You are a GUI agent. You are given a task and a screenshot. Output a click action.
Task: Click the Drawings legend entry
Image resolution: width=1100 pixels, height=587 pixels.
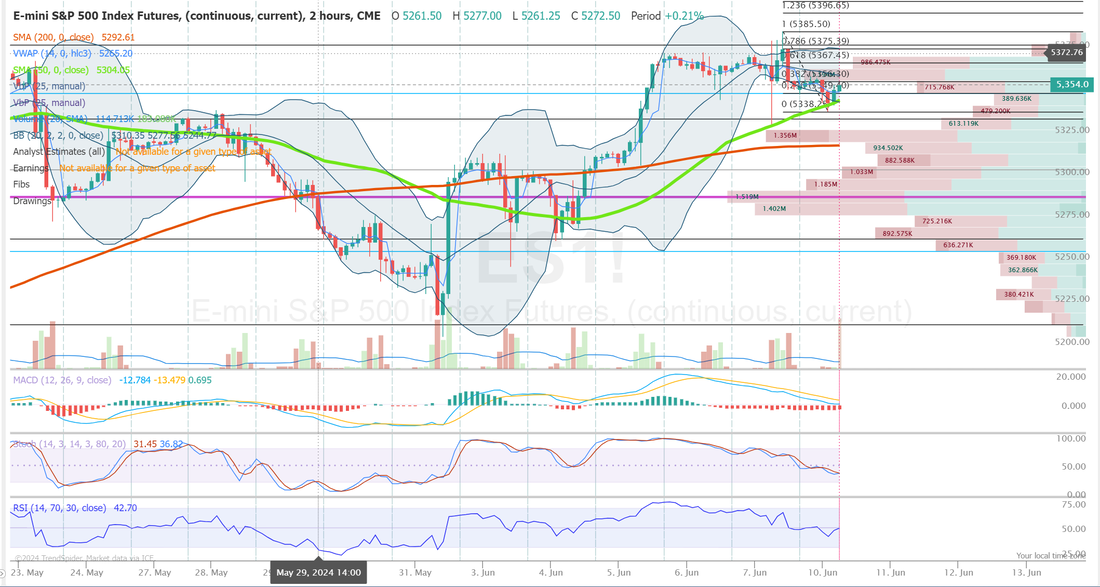coord(32,201)
